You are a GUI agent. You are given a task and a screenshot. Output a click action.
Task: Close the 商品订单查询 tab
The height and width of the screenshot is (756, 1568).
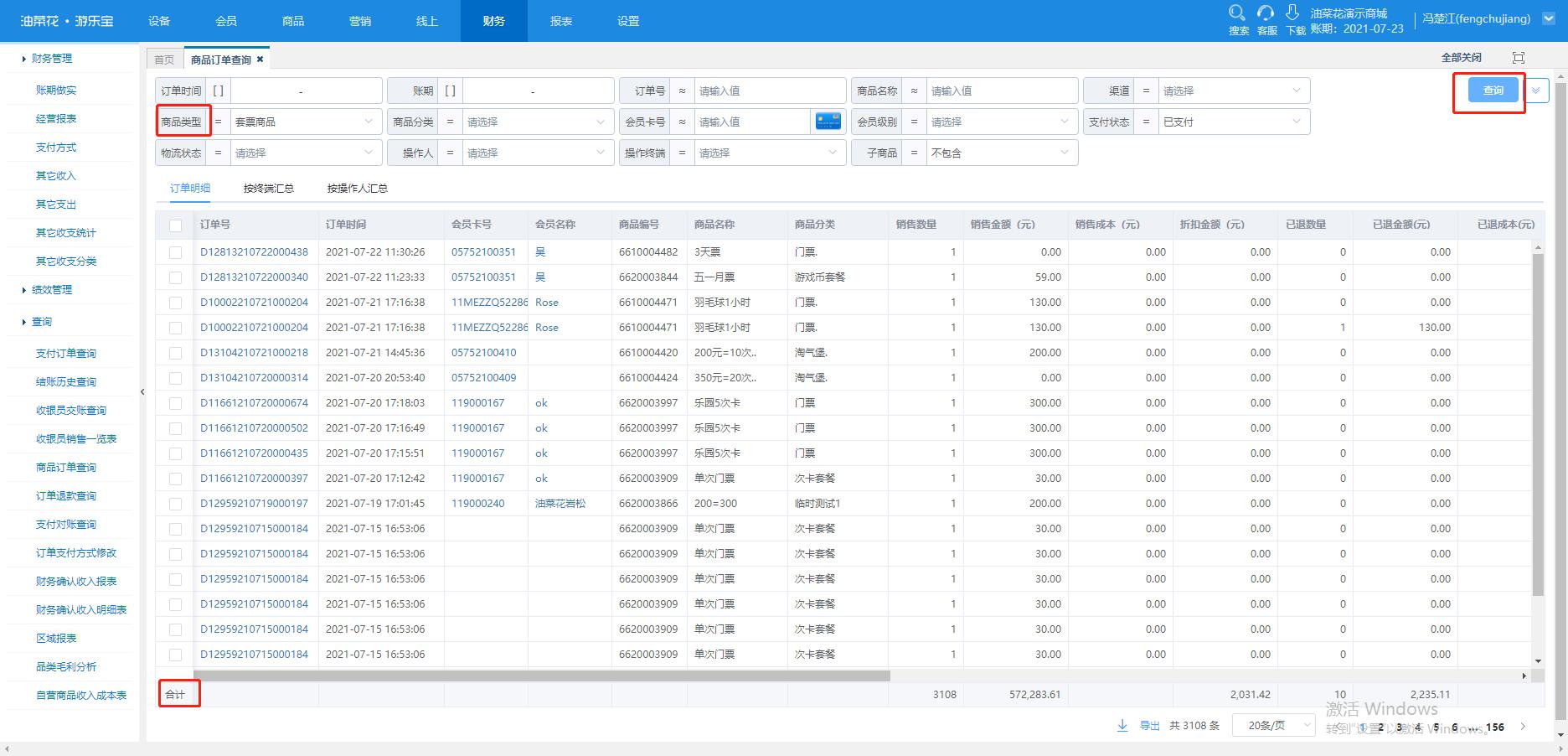260,60
